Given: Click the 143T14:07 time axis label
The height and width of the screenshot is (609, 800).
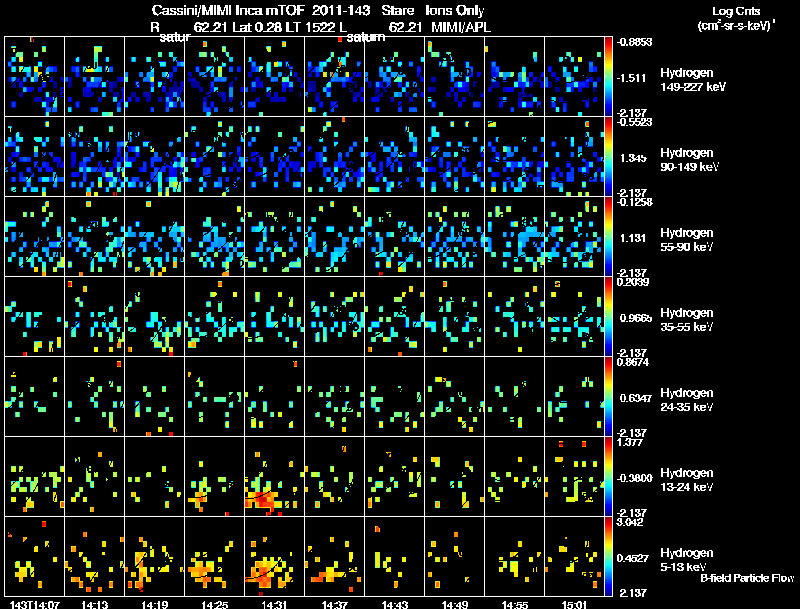Looking at the screenshot, I should tap(34, 604).
